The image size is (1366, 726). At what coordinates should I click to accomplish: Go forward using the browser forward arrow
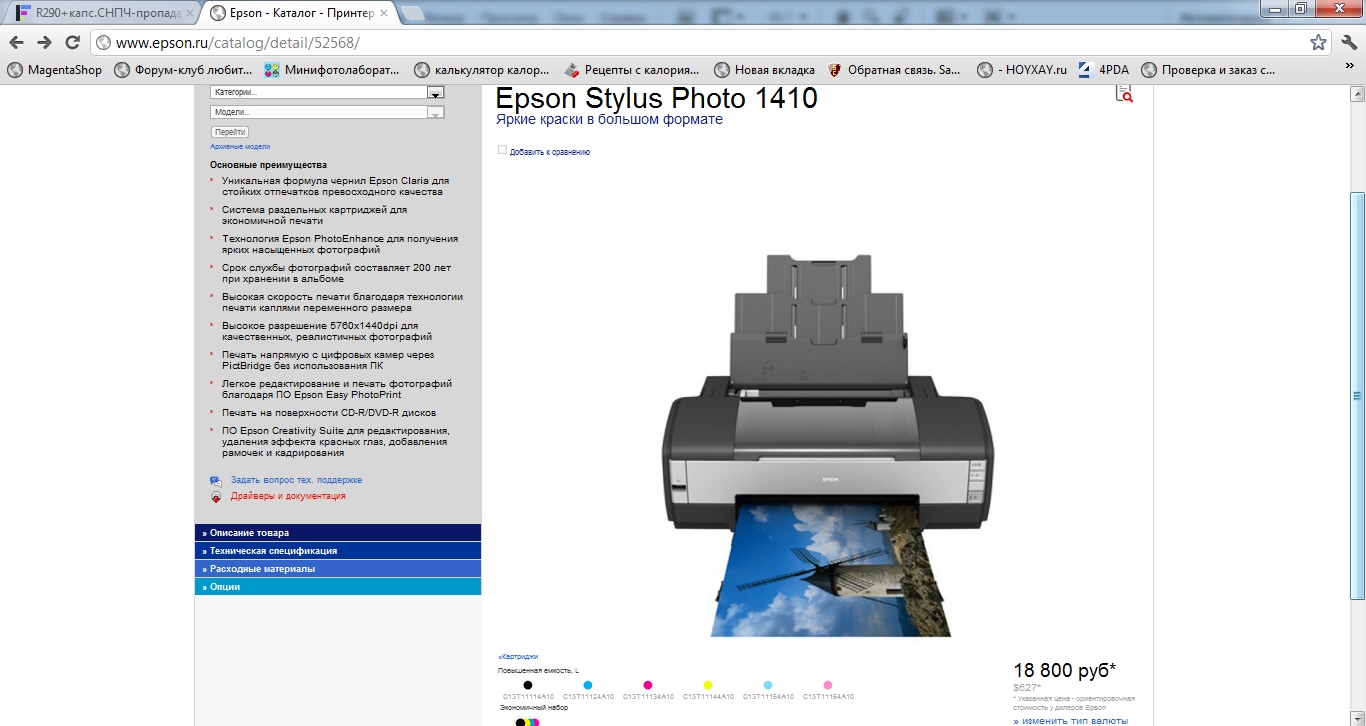pos(44,42)
